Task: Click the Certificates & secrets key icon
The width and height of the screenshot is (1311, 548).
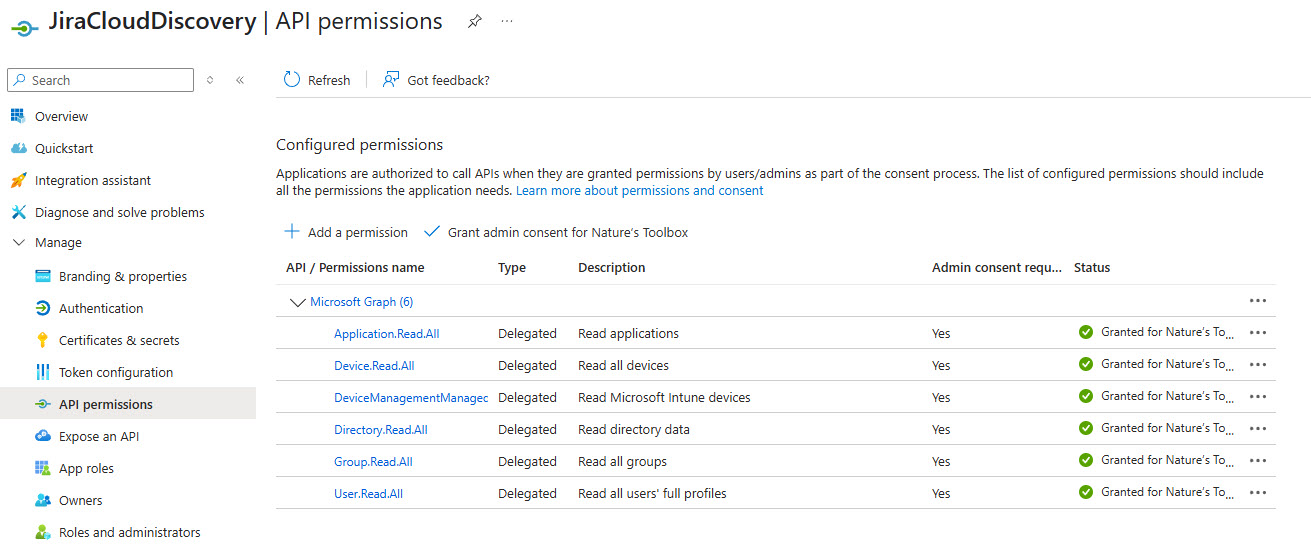Action: tap(42, 340)
